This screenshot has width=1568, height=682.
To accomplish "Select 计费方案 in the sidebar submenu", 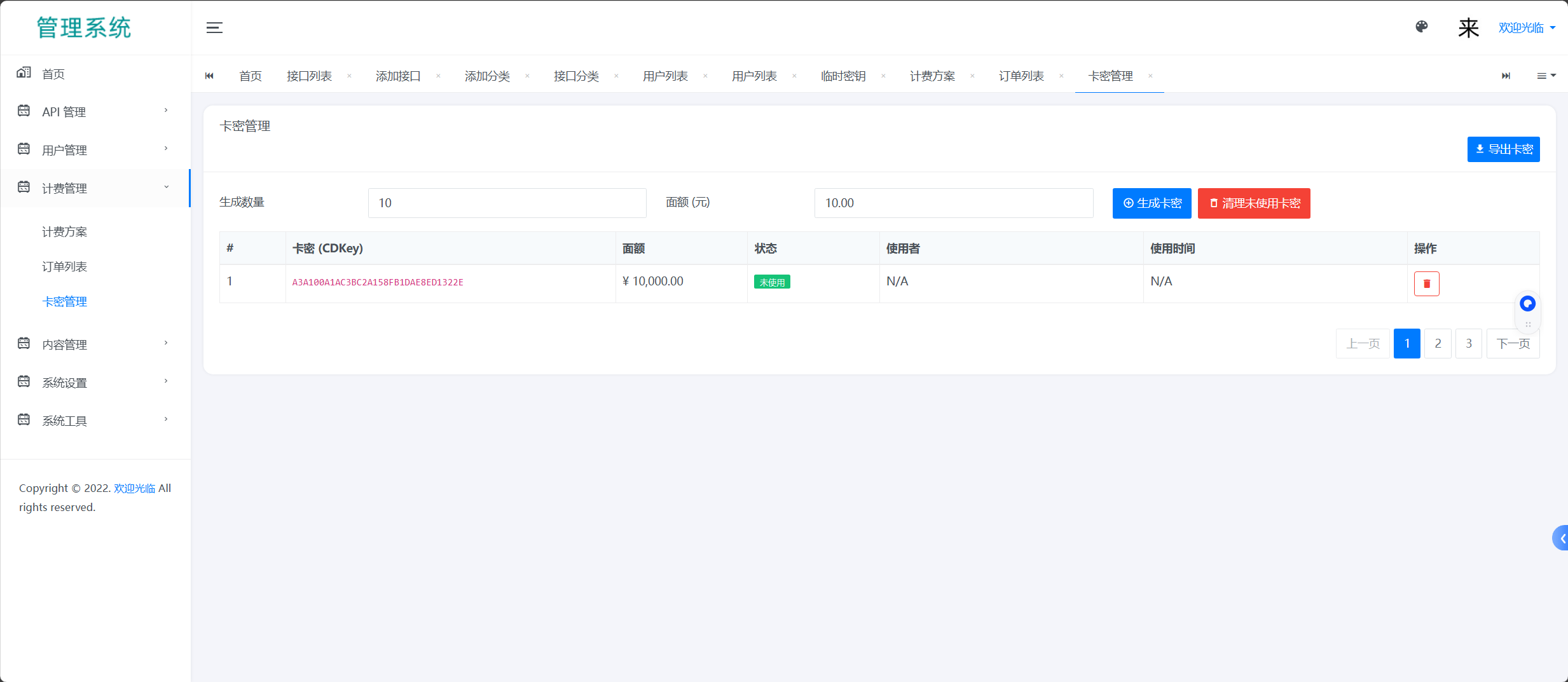I will (x=65, y=232).
